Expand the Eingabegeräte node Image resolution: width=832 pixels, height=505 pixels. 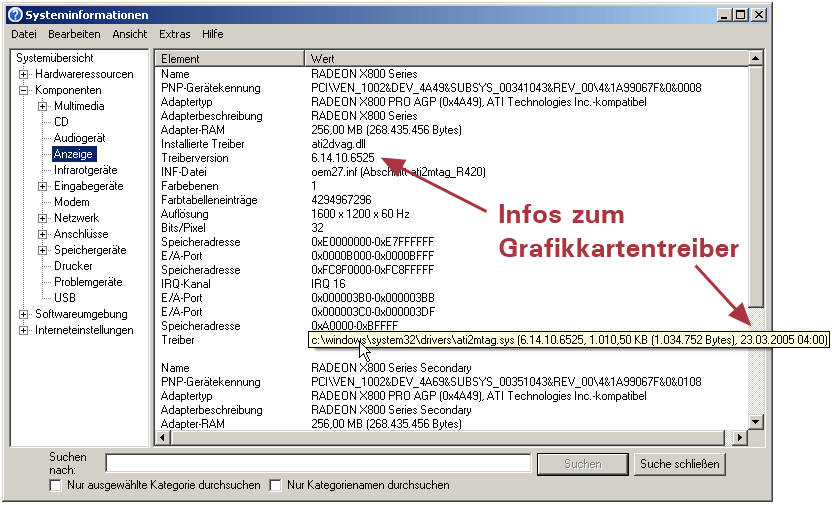coord(42,186)
